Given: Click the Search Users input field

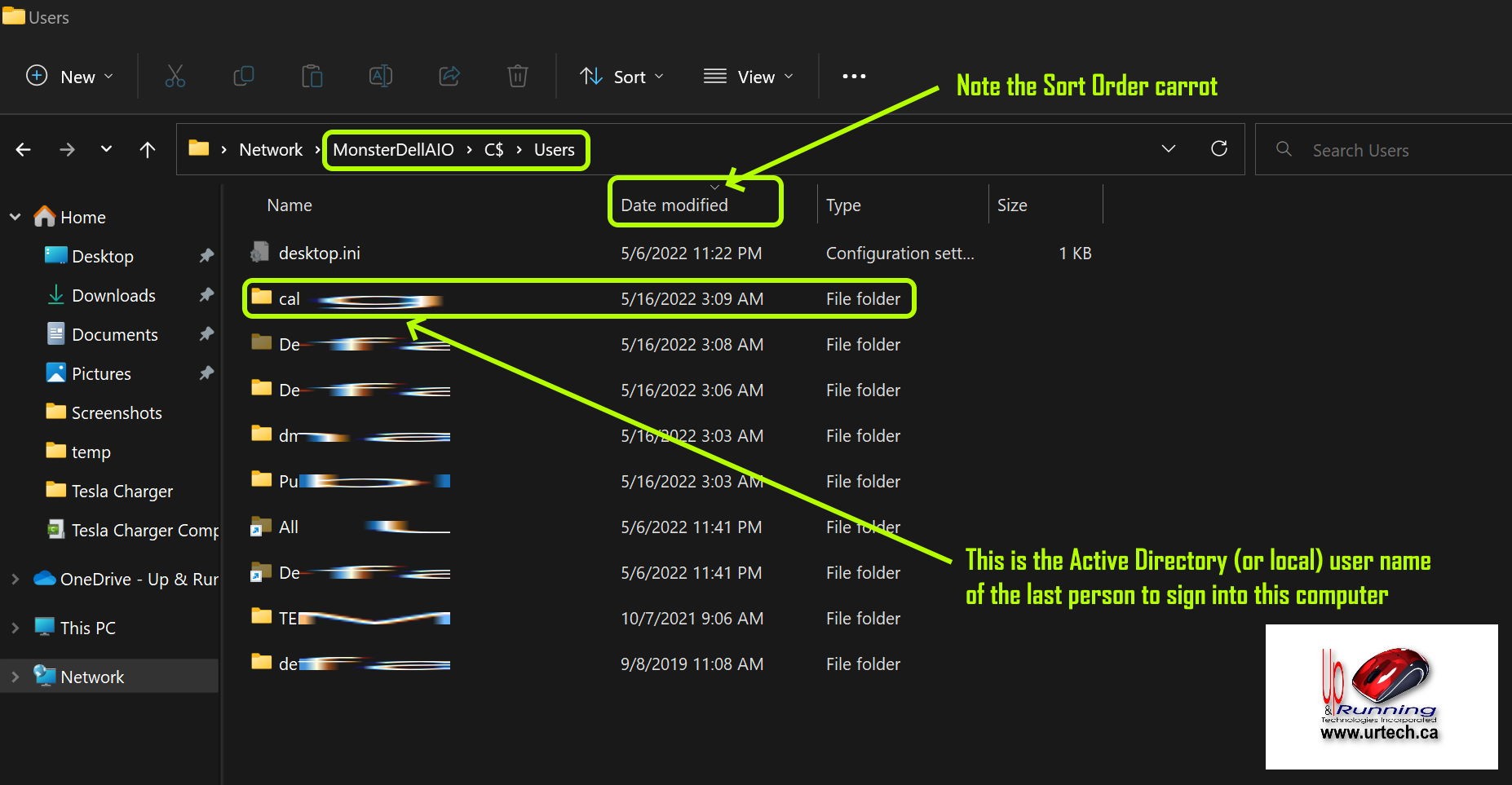Looking at the screenshot, I should (1386, 150).
